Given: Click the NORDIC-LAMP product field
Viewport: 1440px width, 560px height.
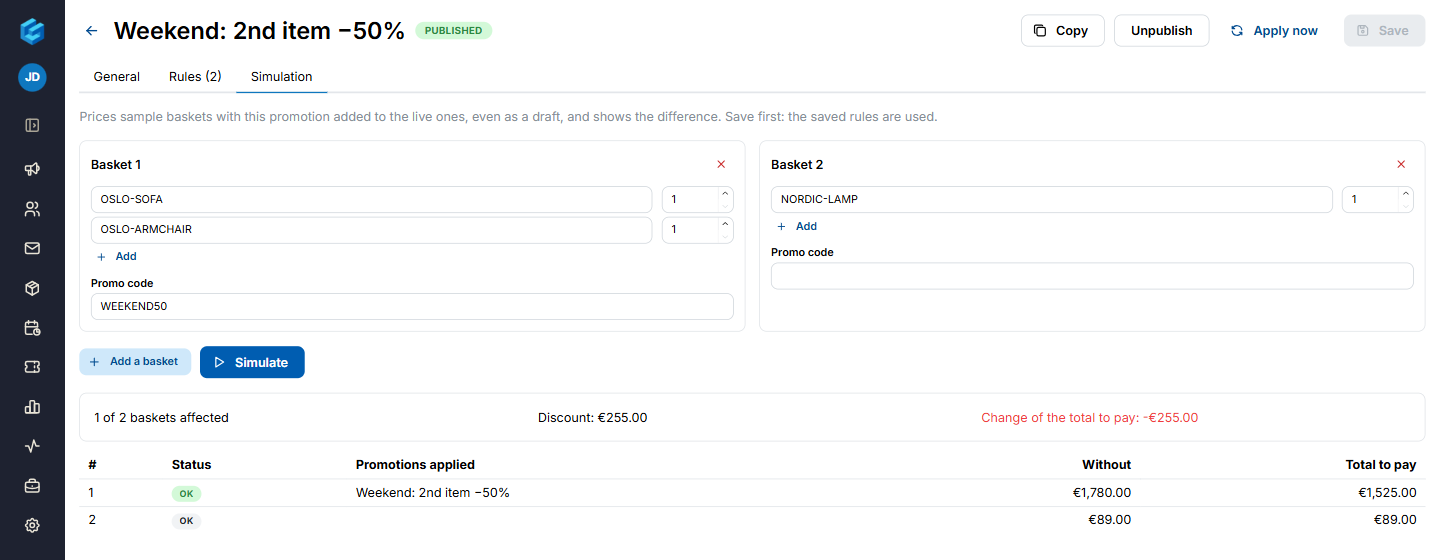Looking at the screenshot, I should (x=1051, y=199).
